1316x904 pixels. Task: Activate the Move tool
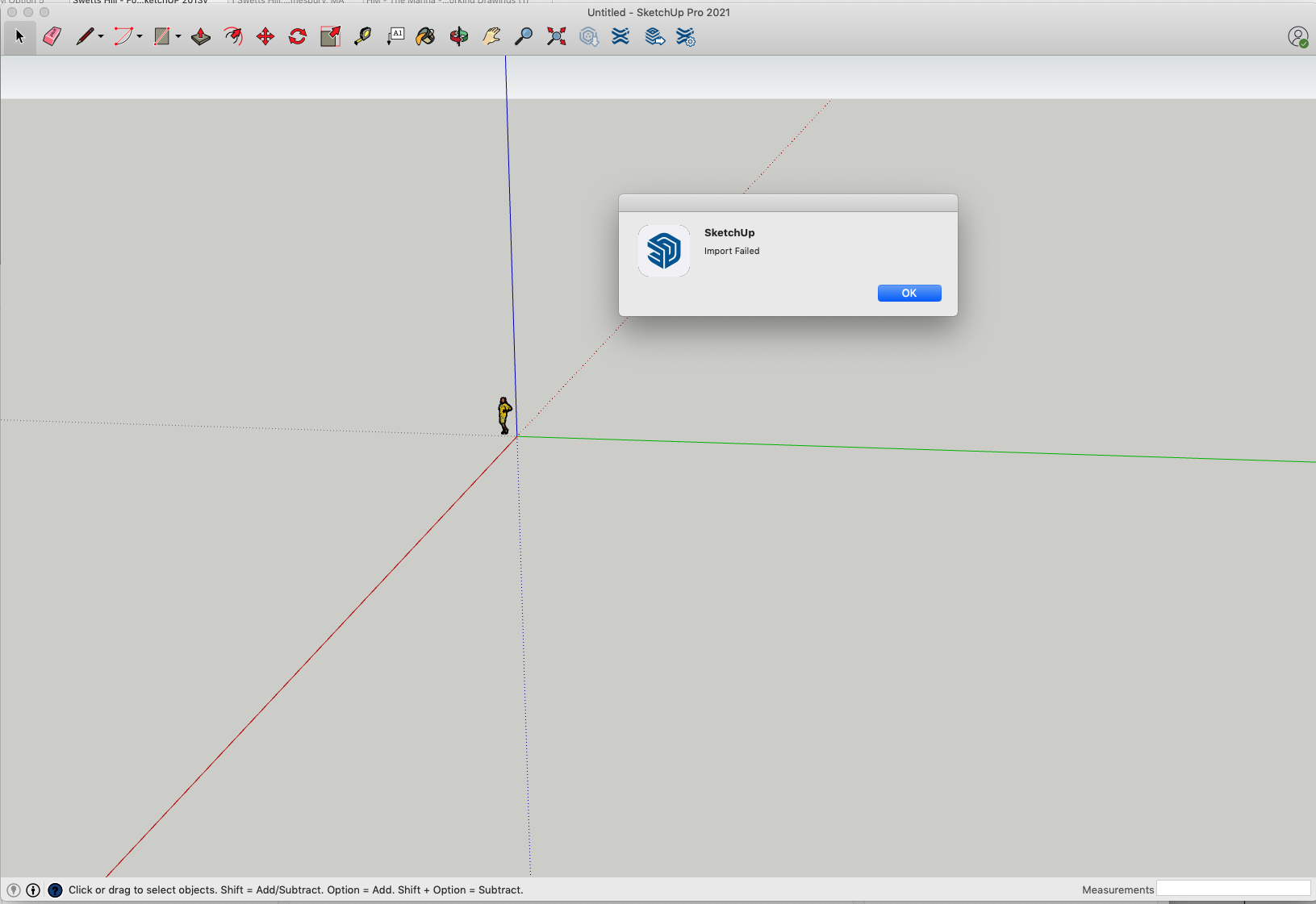265,36
